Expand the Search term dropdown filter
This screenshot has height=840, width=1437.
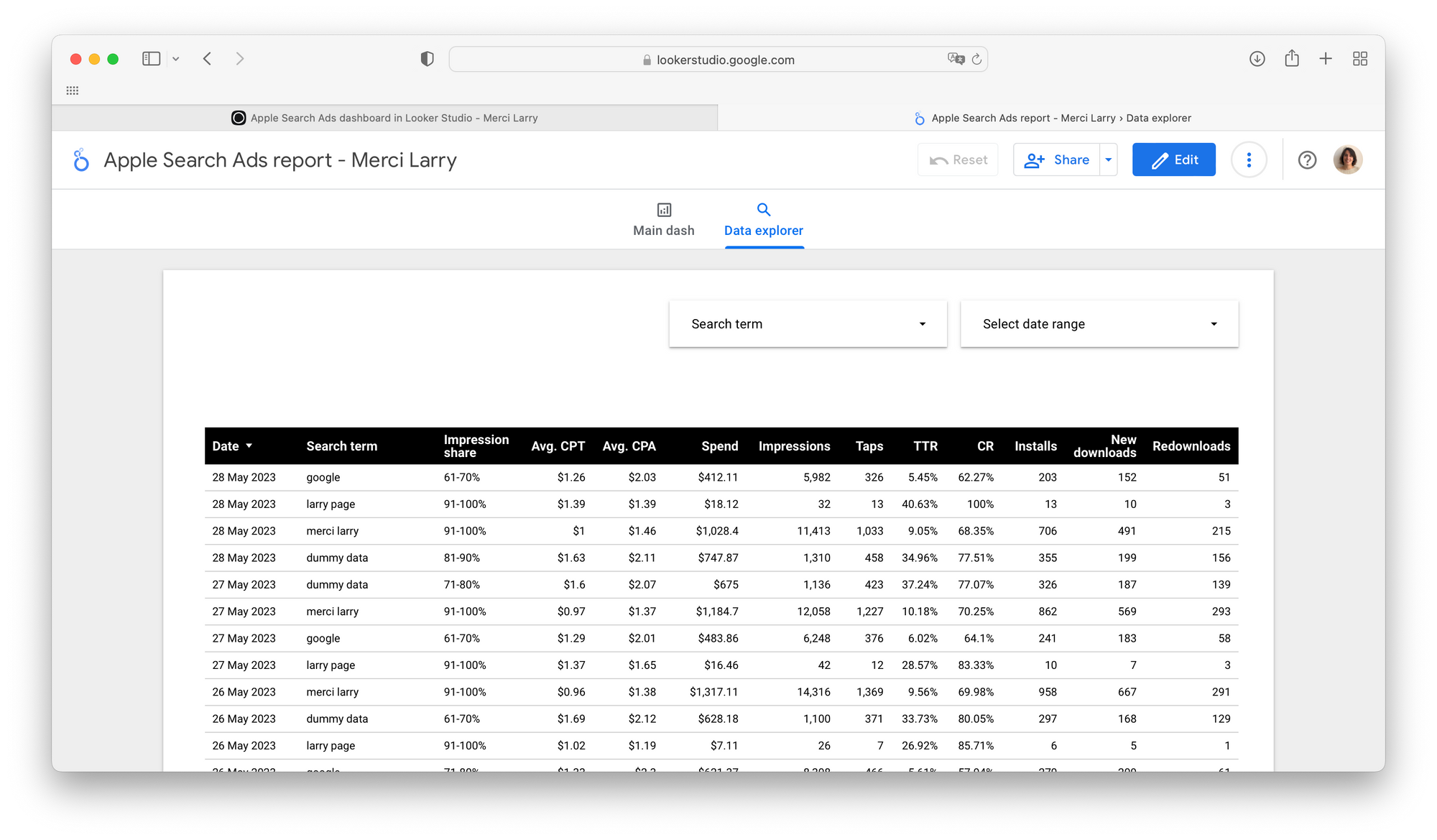point(808,324)
